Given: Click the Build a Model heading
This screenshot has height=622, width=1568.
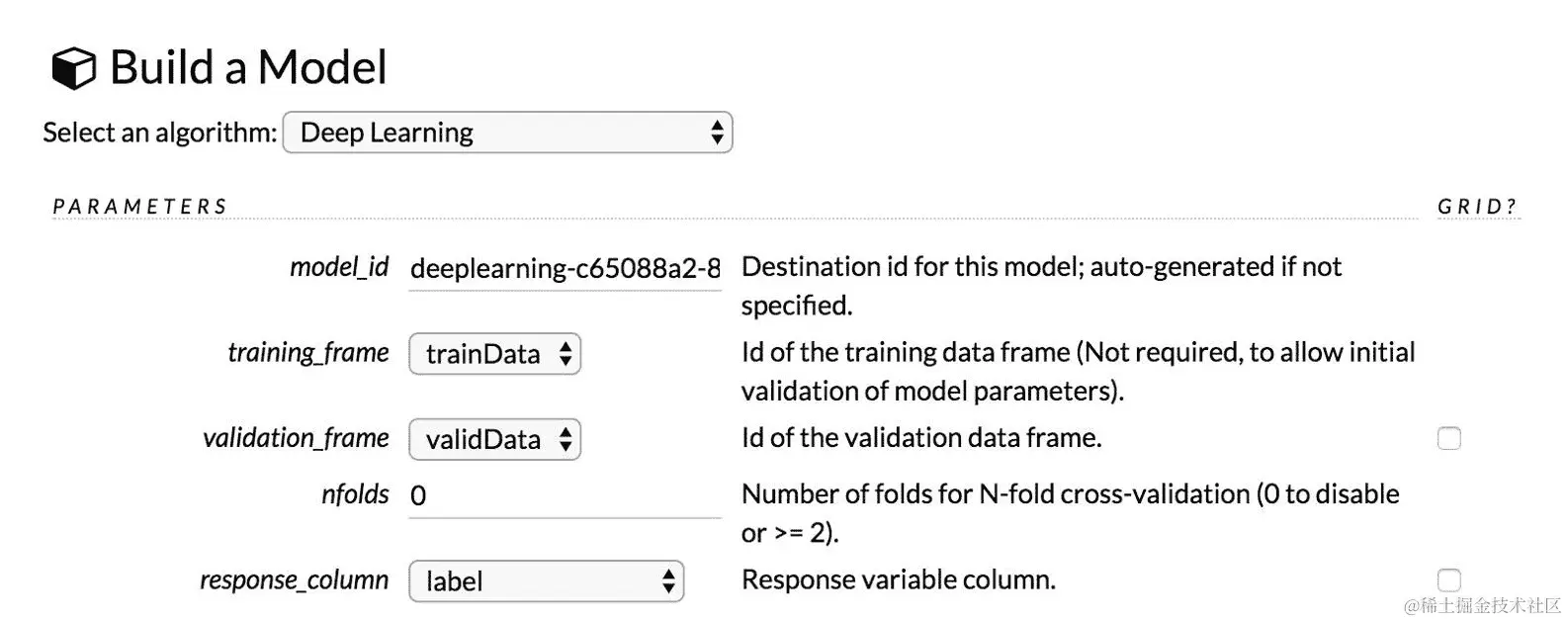Looking at the screenshot, I should coord(248,68).
